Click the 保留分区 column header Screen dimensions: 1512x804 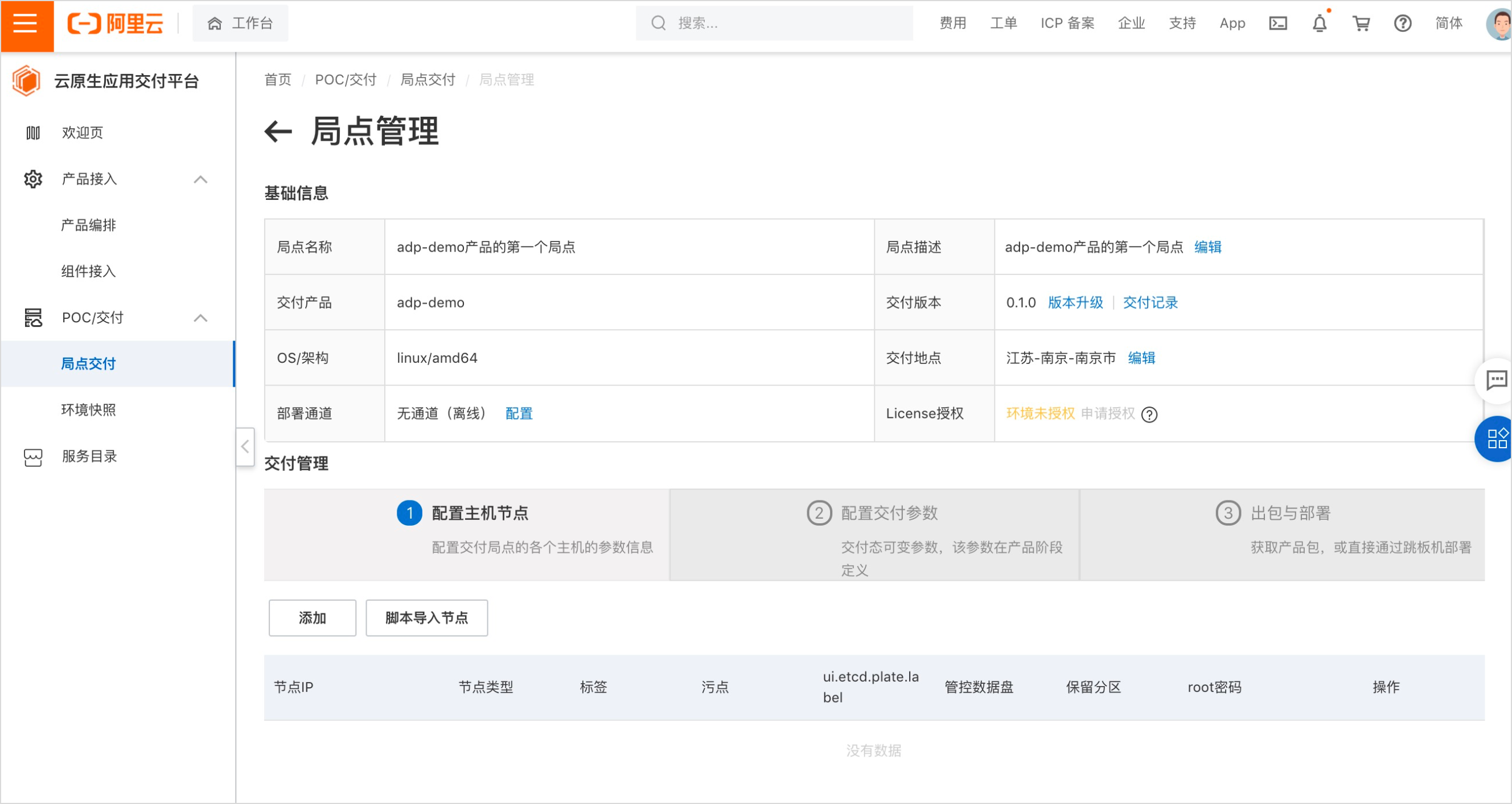pos(1094,688)
